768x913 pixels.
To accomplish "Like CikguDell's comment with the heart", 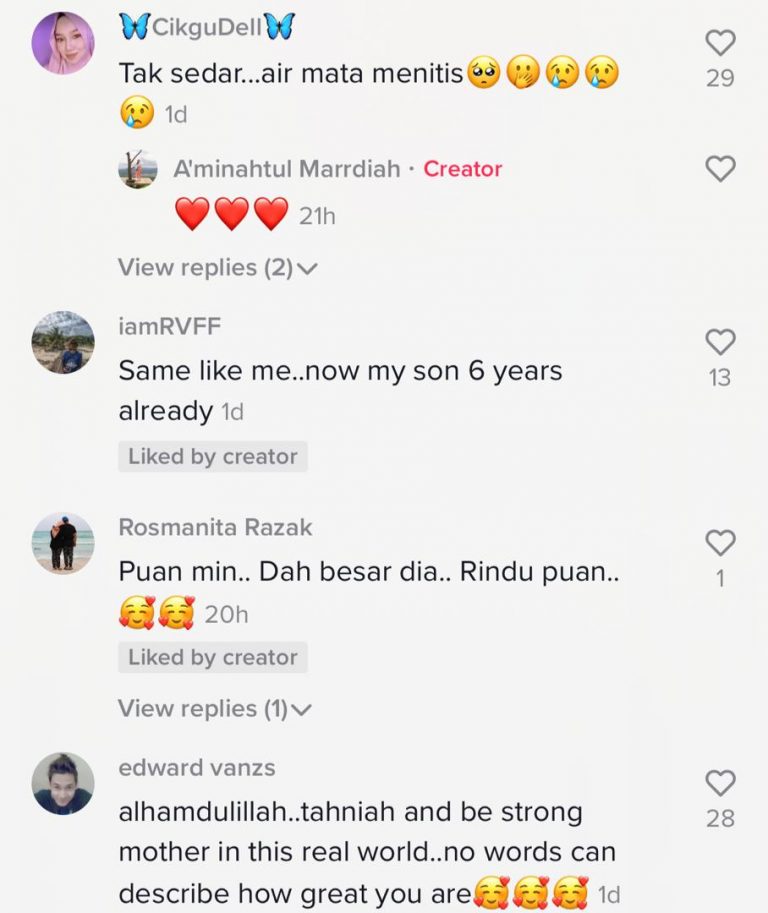I will (720, 42).
